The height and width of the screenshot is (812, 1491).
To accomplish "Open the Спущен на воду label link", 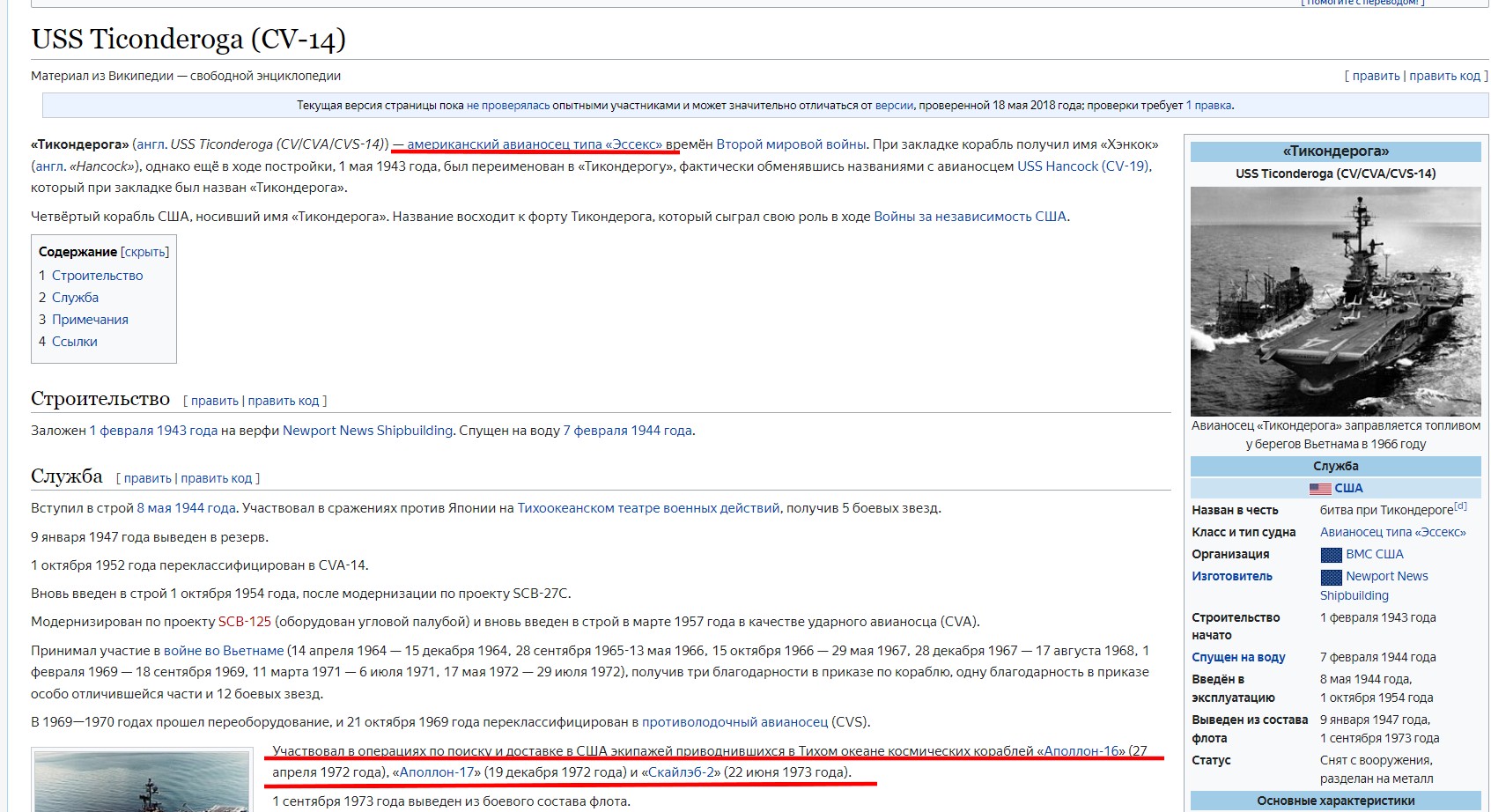I will coord(1238,657).
